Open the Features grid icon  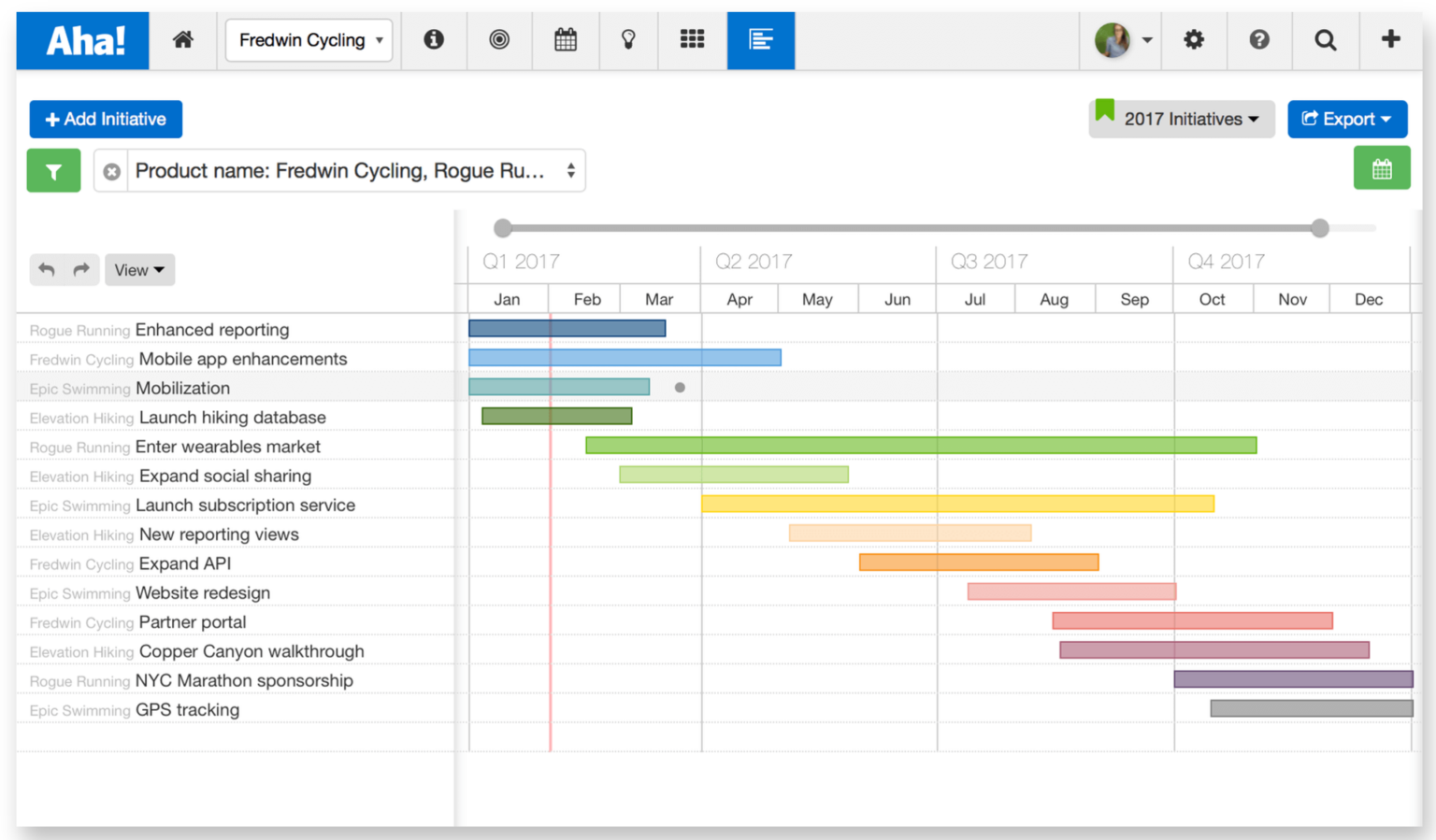tap(693, 40)
